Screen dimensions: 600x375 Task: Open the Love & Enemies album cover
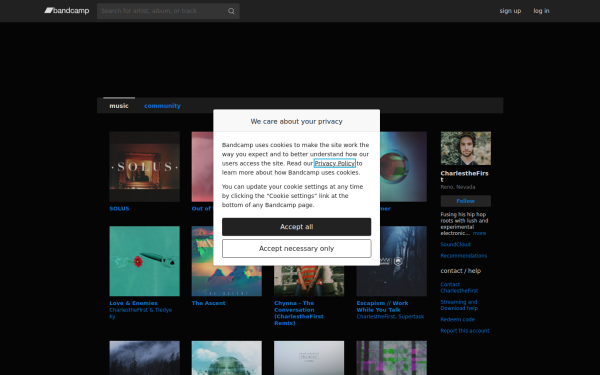point(145,261)
